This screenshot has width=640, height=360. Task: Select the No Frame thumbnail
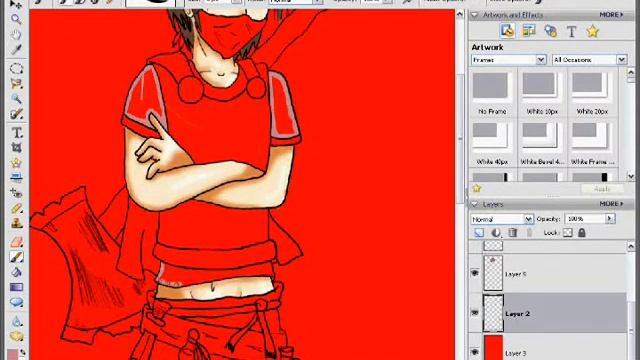tap(492, 93)
